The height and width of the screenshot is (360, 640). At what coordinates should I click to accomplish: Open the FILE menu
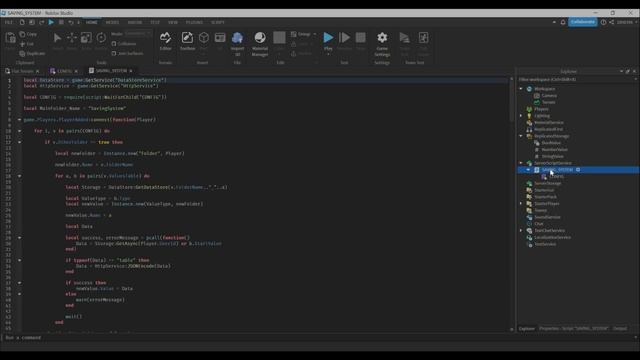tap(9, 22)
